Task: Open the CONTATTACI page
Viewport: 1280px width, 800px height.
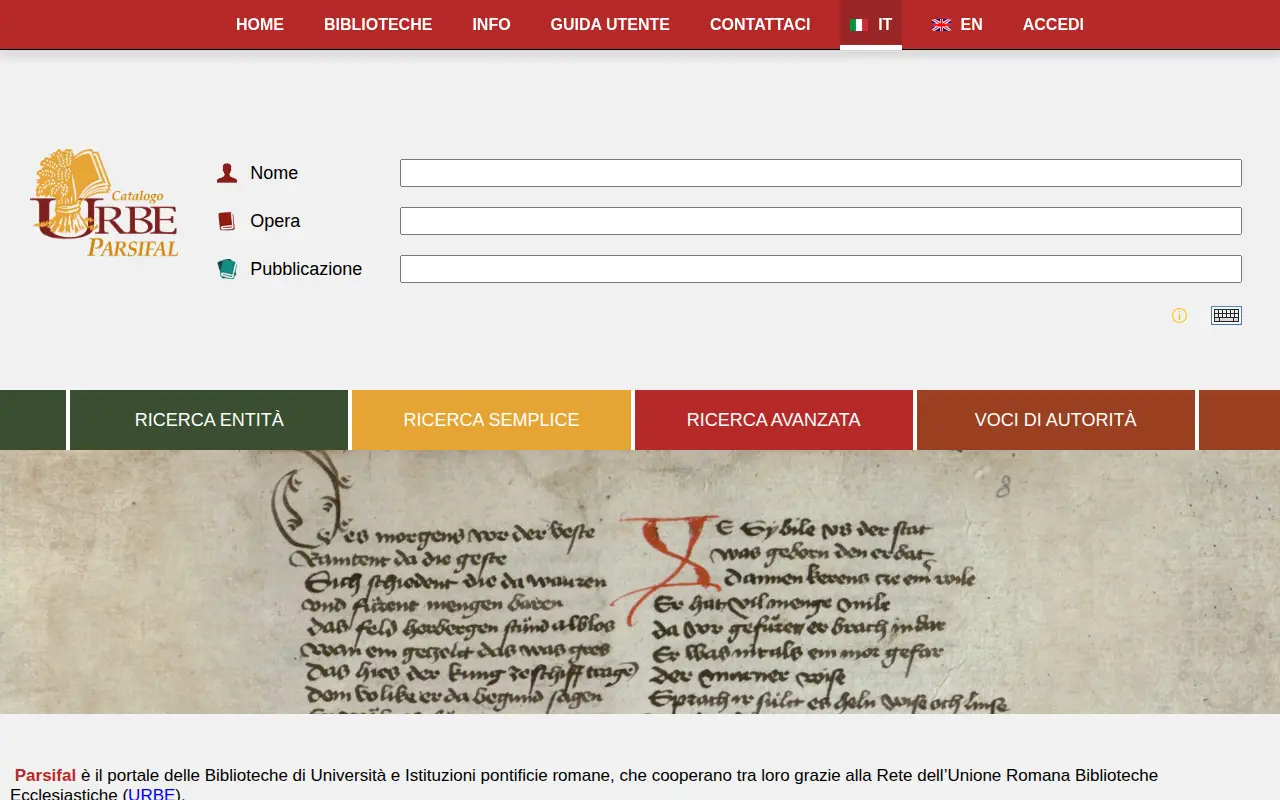Action: tap(760, 25)
